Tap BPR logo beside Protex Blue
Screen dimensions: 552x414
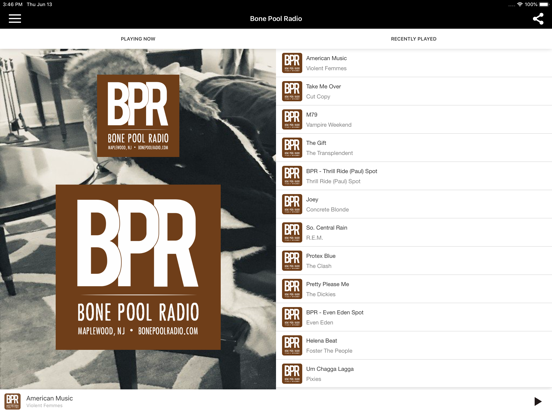(x=292, y=261)
